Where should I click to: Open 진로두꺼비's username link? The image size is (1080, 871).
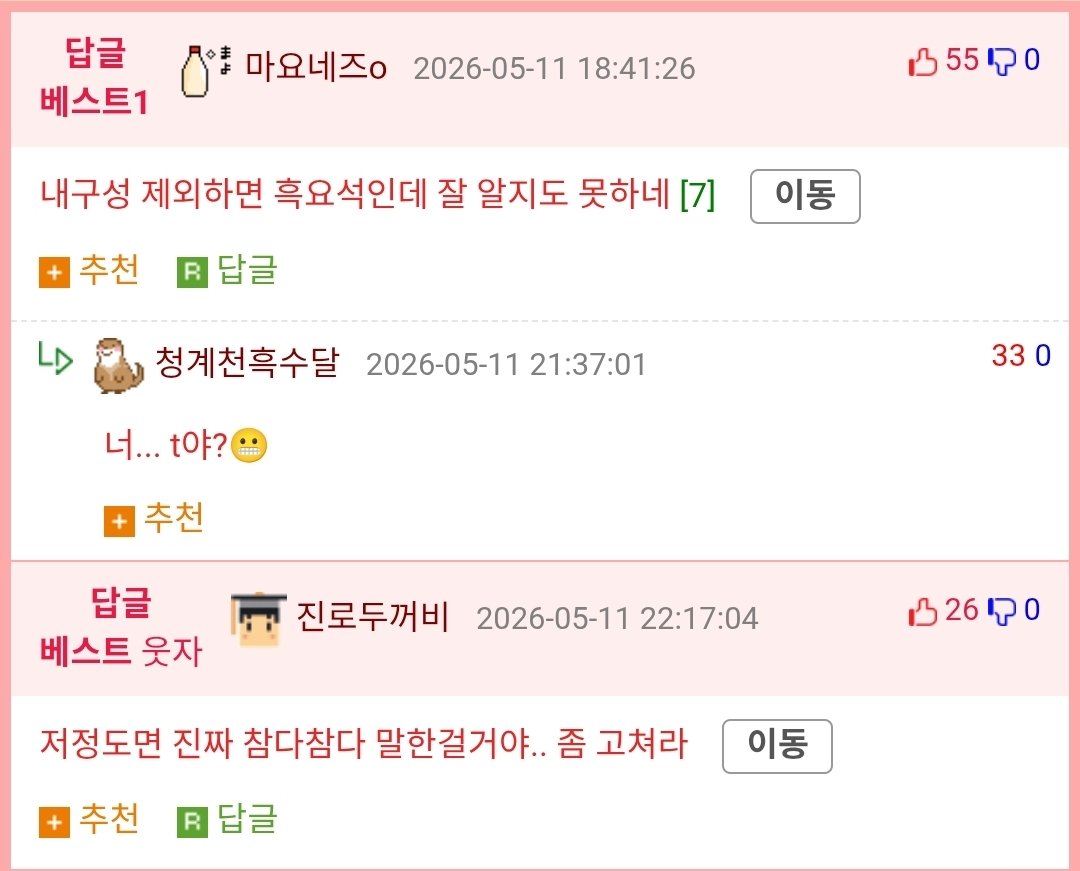coord(373,616)
